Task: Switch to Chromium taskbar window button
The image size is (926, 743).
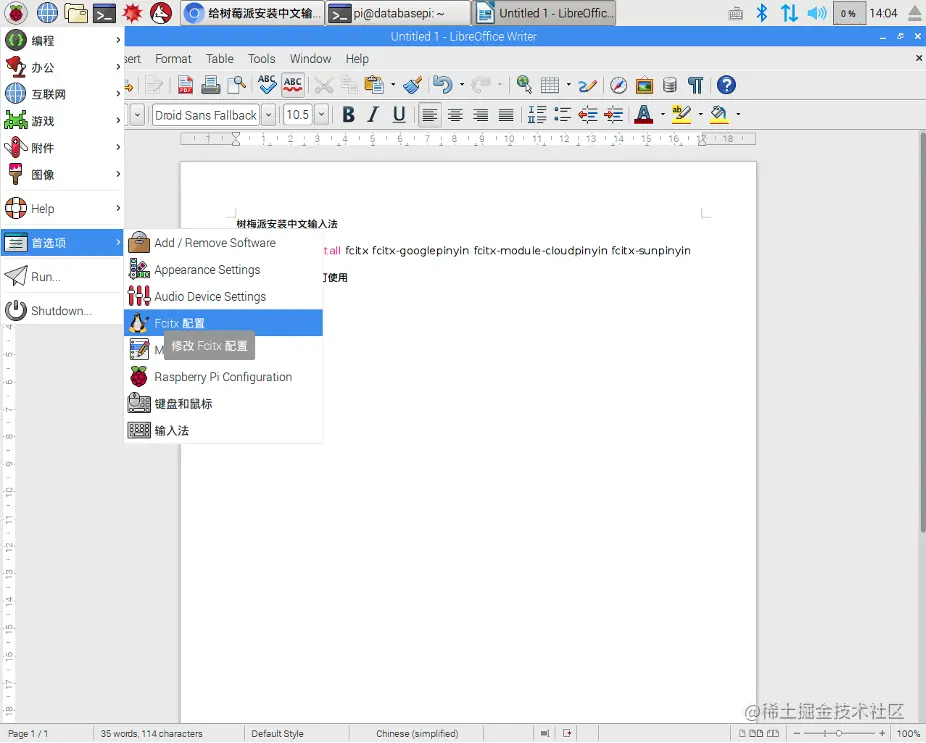Action: pyautogui.click(x=253, y=13)
